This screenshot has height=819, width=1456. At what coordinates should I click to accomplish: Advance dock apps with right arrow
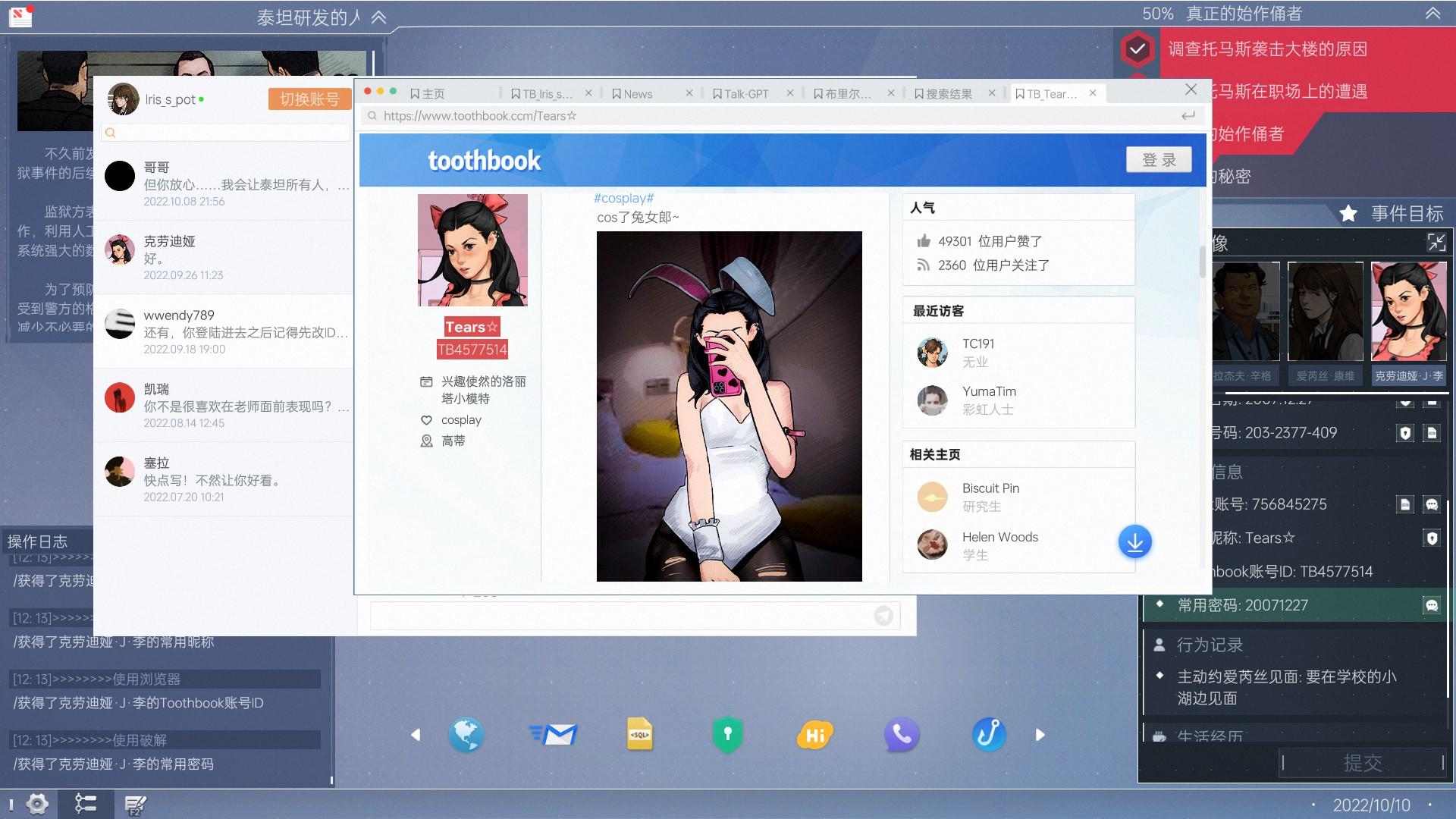coord(1040,735)
